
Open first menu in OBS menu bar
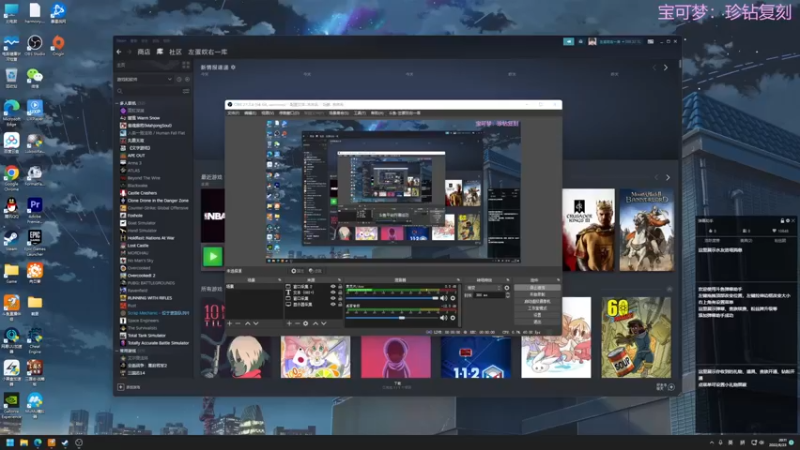[233, 113]
